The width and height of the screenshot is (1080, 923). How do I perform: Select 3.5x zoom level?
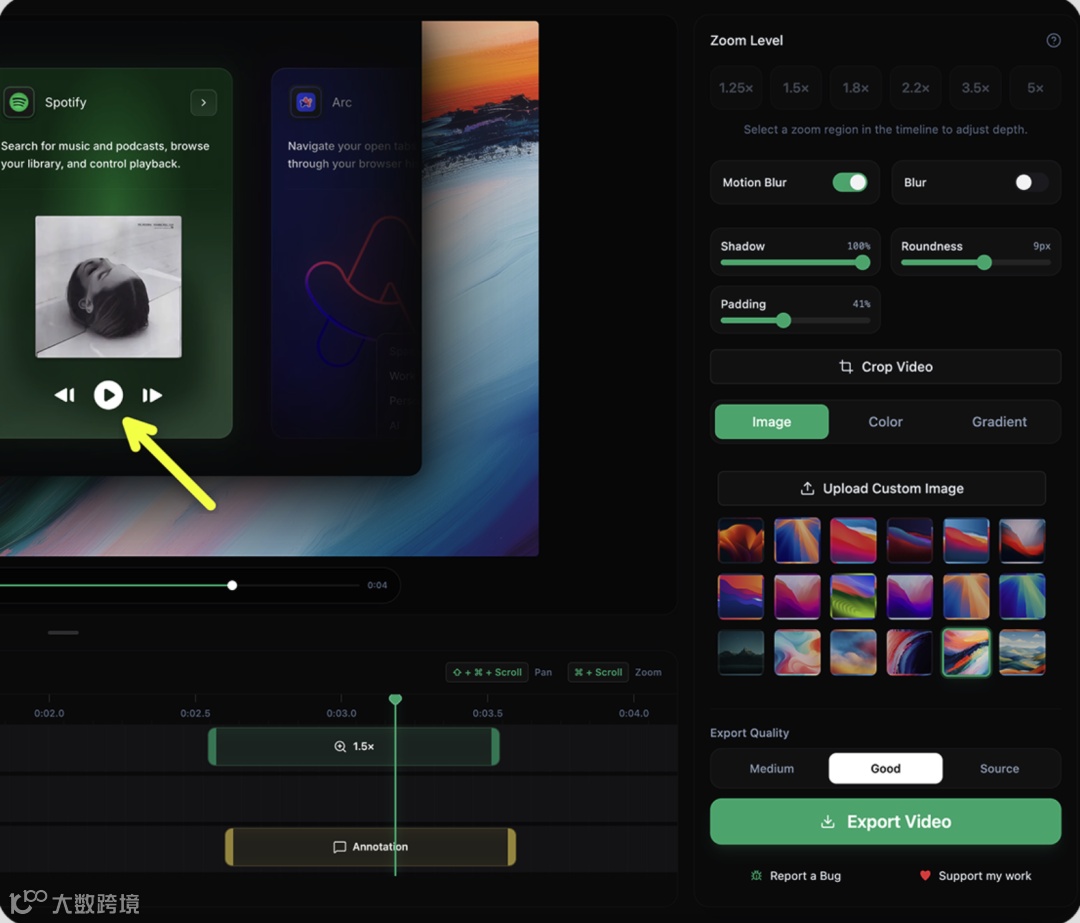click(975, 88)
